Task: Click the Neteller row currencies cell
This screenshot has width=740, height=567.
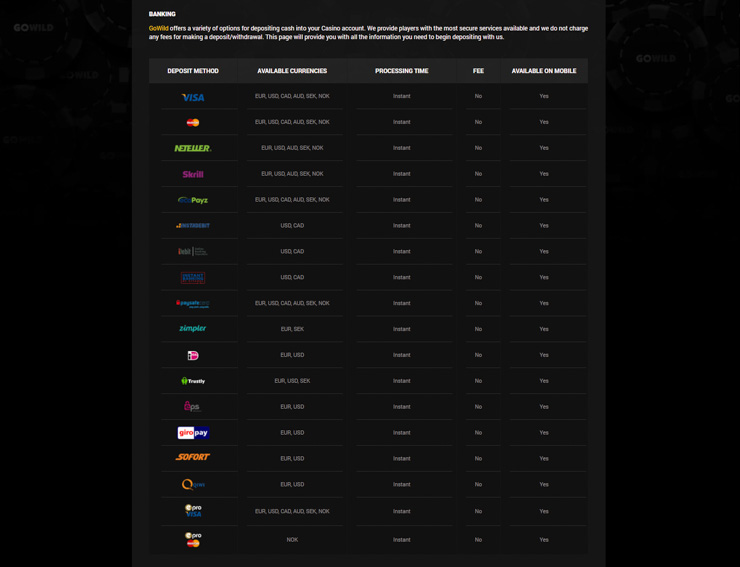Action: click(292, 148)
